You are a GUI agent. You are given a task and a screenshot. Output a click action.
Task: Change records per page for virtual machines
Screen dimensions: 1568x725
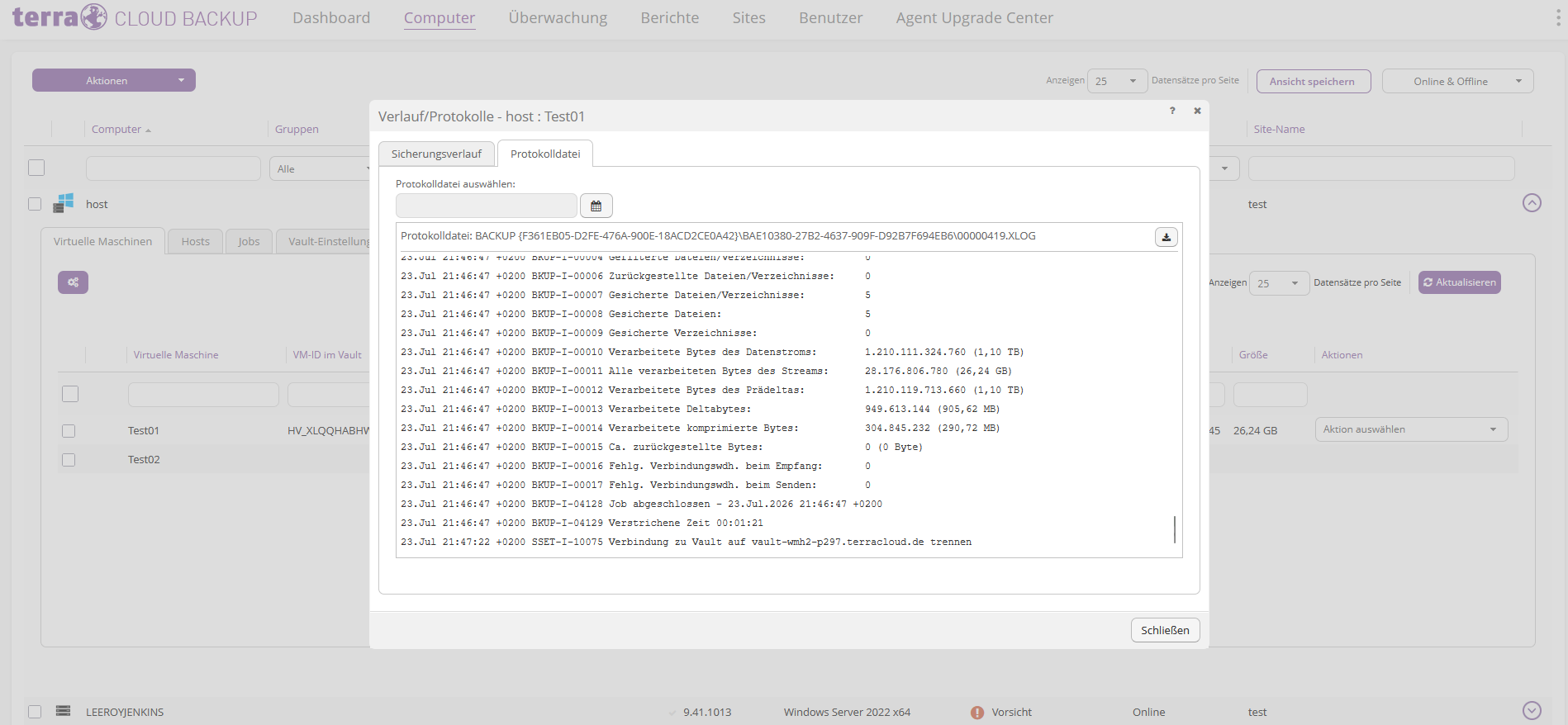(x=1279, y=283)
